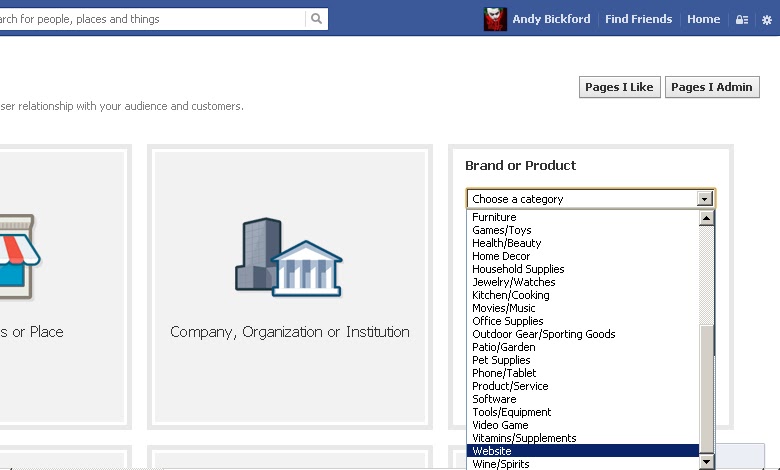Go to Home in top bar
780x470 pixels.
pyautogui.click(x=703, y=19)
